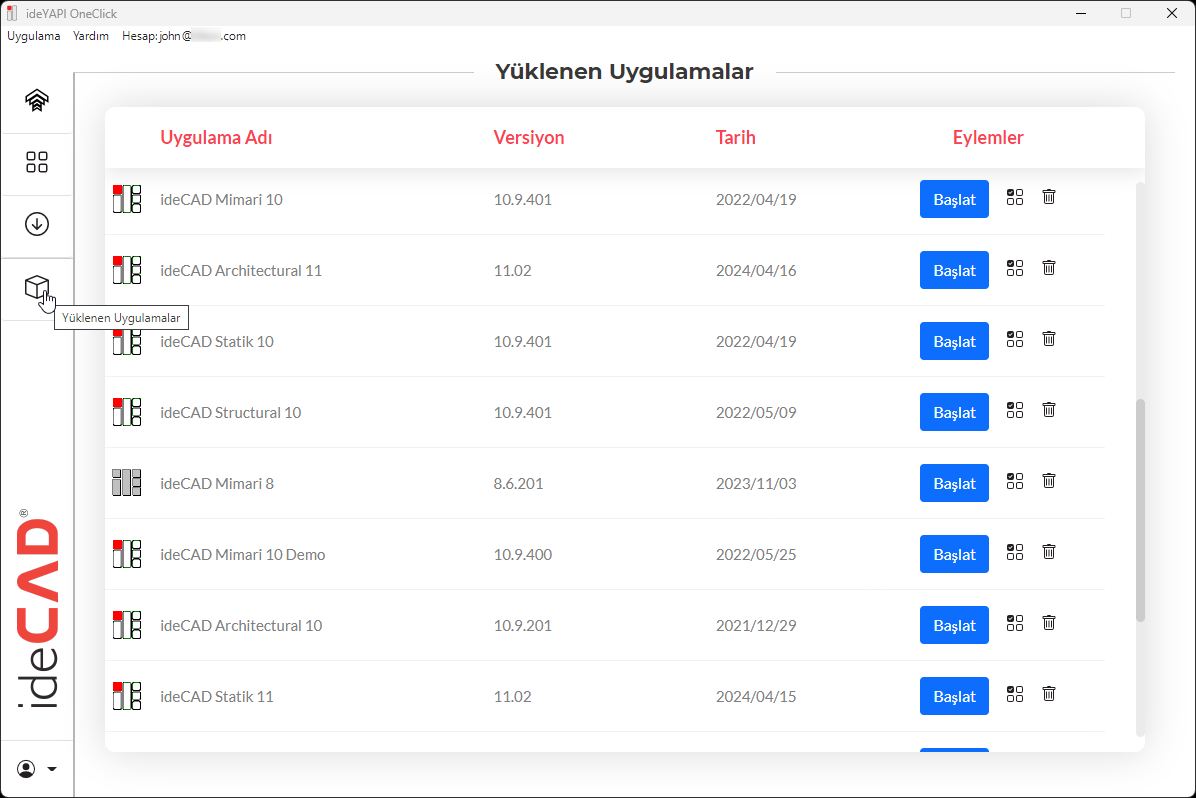Open the home page sidebar icon
The height and width of the screenshot is (798, 1196).
click(x=37, y=100)
